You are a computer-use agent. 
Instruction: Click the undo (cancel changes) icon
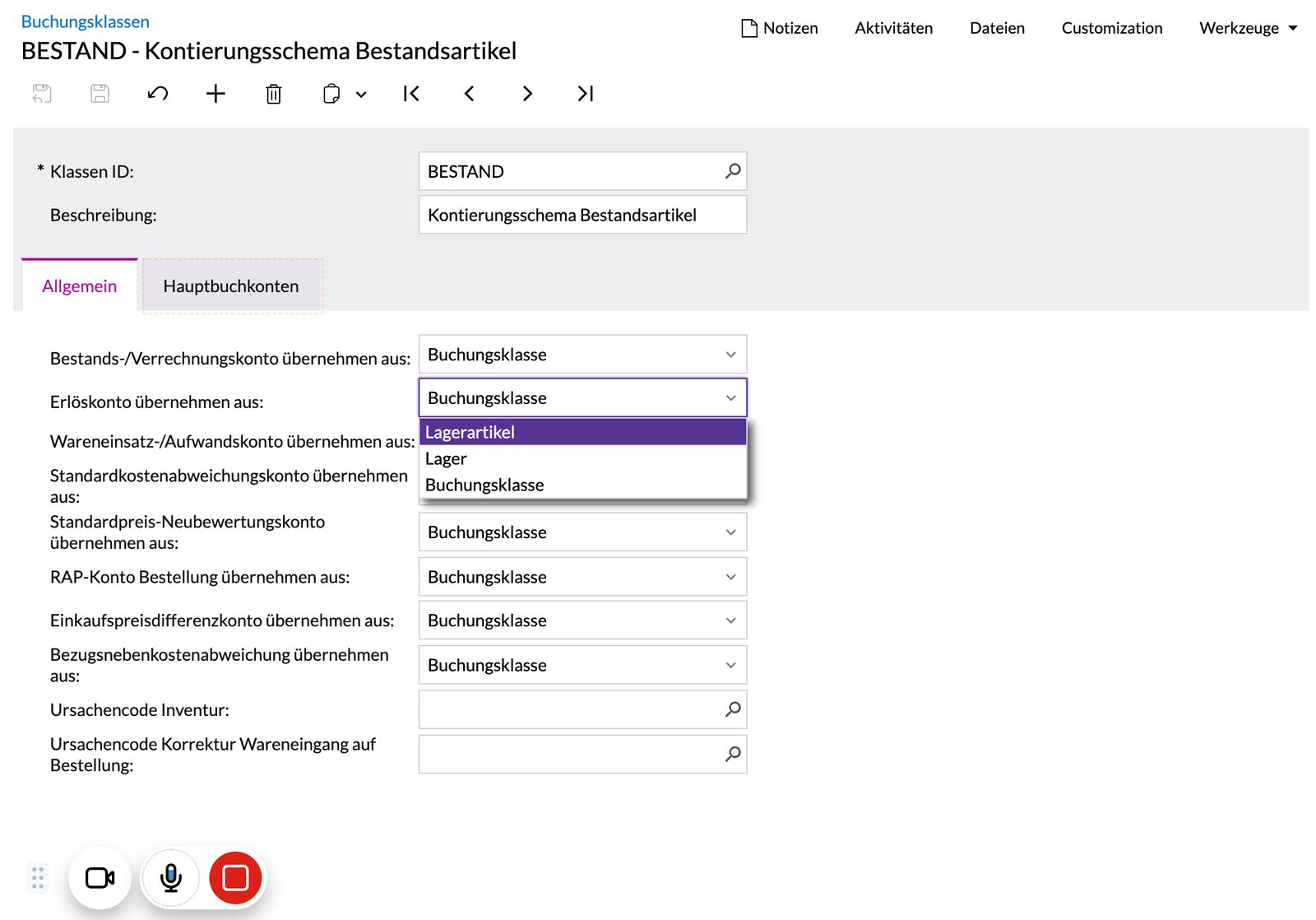[x=158, y=94]
